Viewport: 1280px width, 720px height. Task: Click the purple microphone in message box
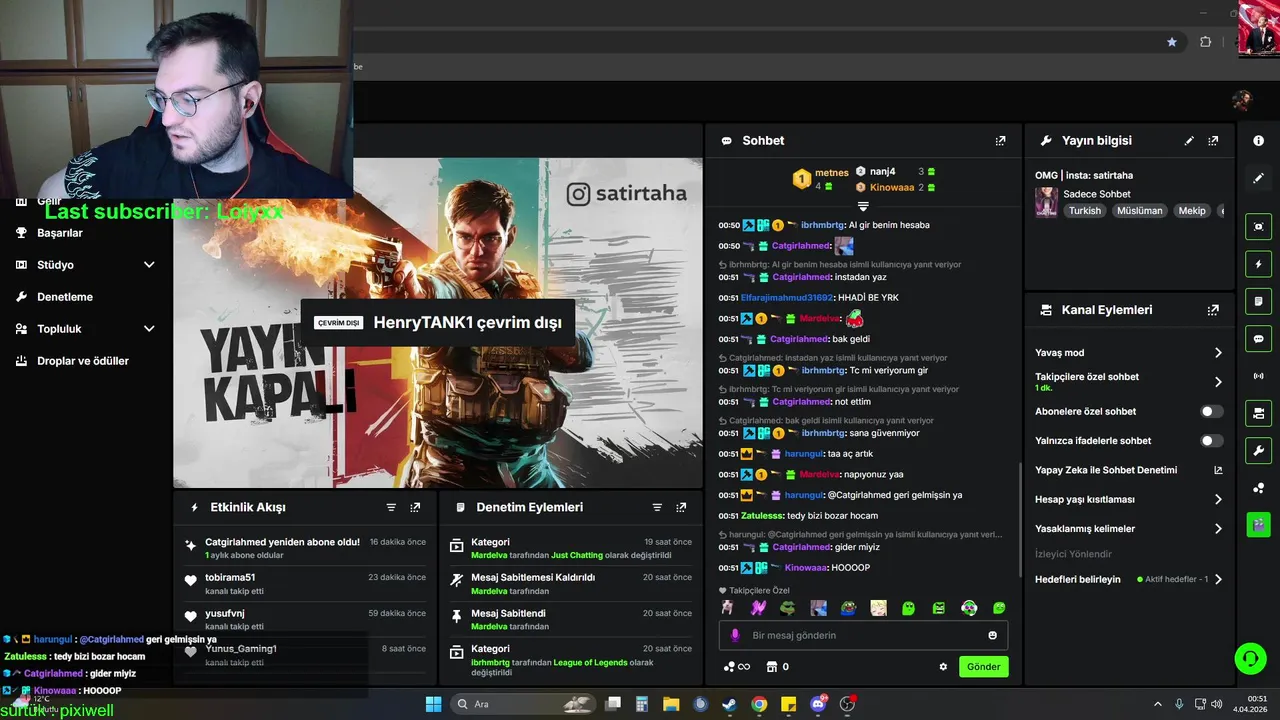click(x=735, y=635)
